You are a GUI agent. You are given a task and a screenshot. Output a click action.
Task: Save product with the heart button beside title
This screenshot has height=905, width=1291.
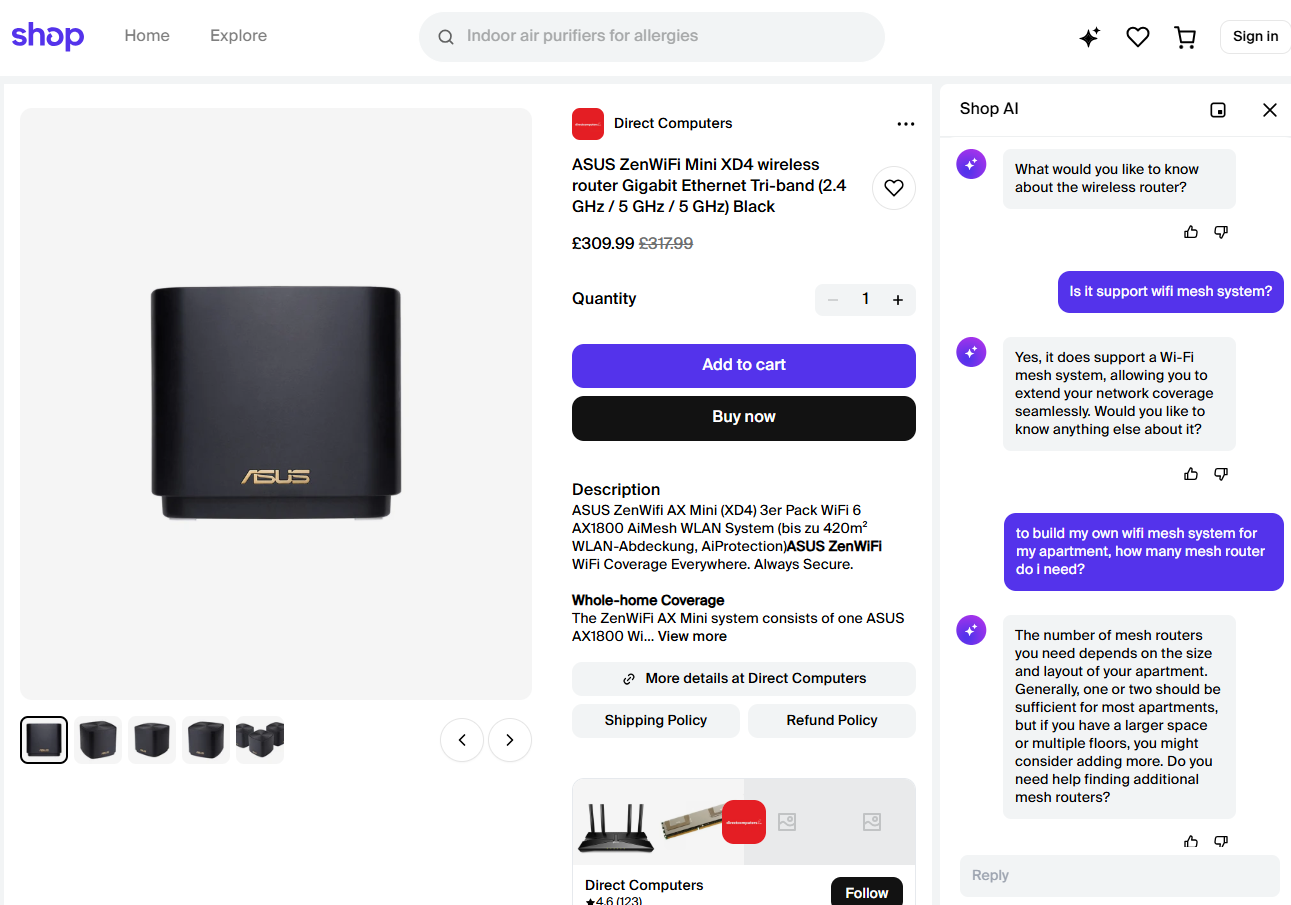coord(894,188)
